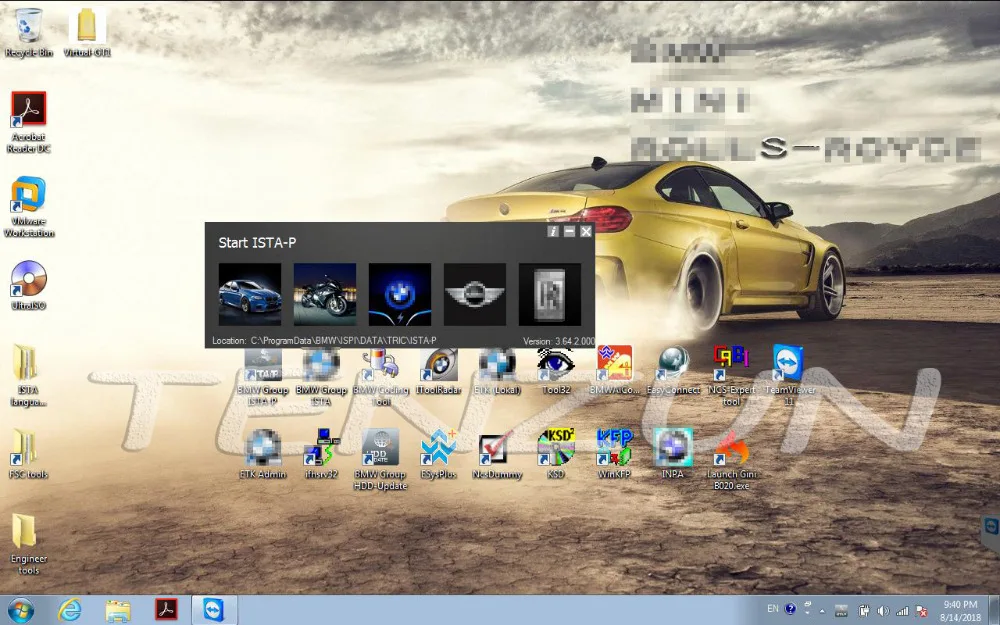Open the Windows Start menu
Image resolution: width=1000 pixels, height=625 pixels.
[20, 610]
